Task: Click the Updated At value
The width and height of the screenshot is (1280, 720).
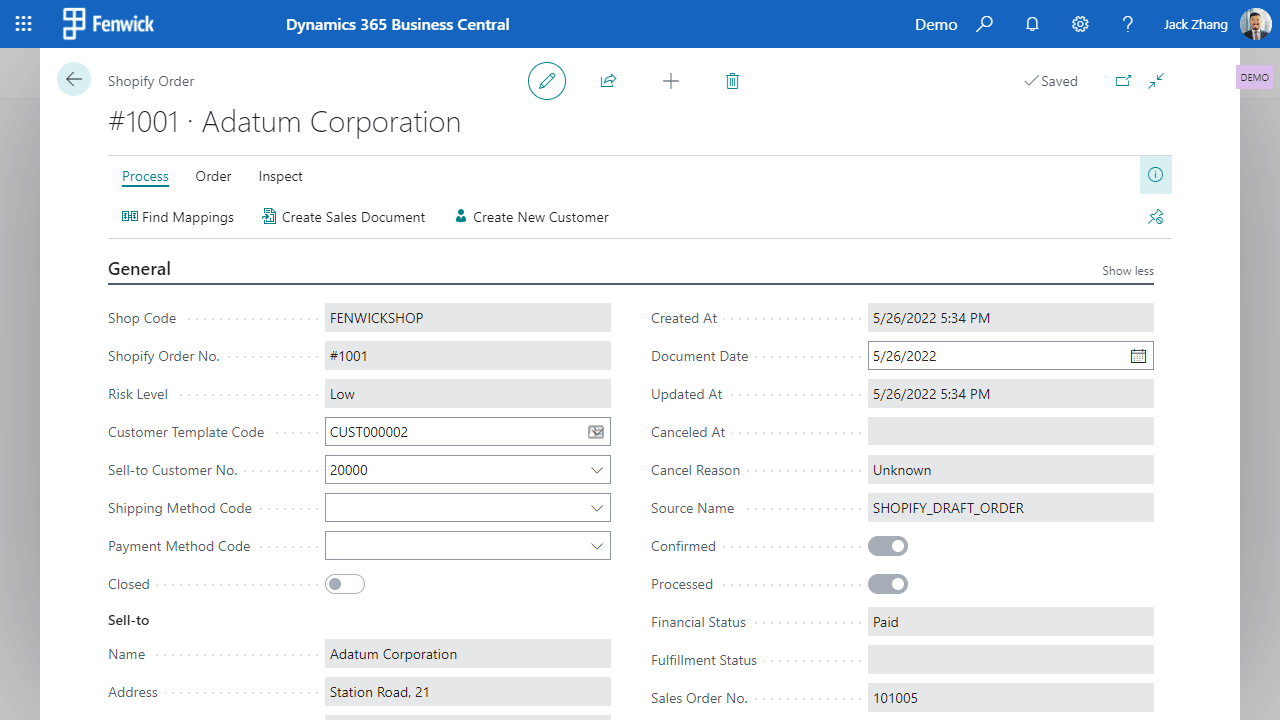Action: coord(1011,394)
